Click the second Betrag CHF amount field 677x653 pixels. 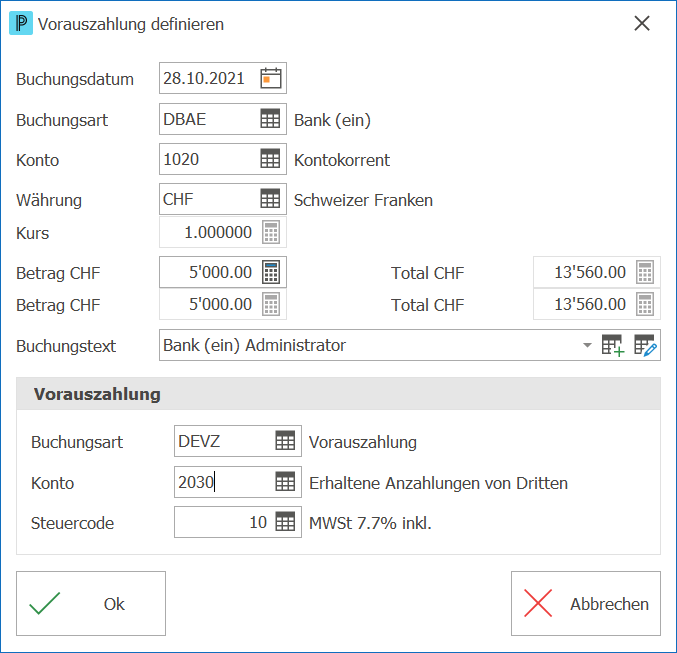(x=223, y=304)
